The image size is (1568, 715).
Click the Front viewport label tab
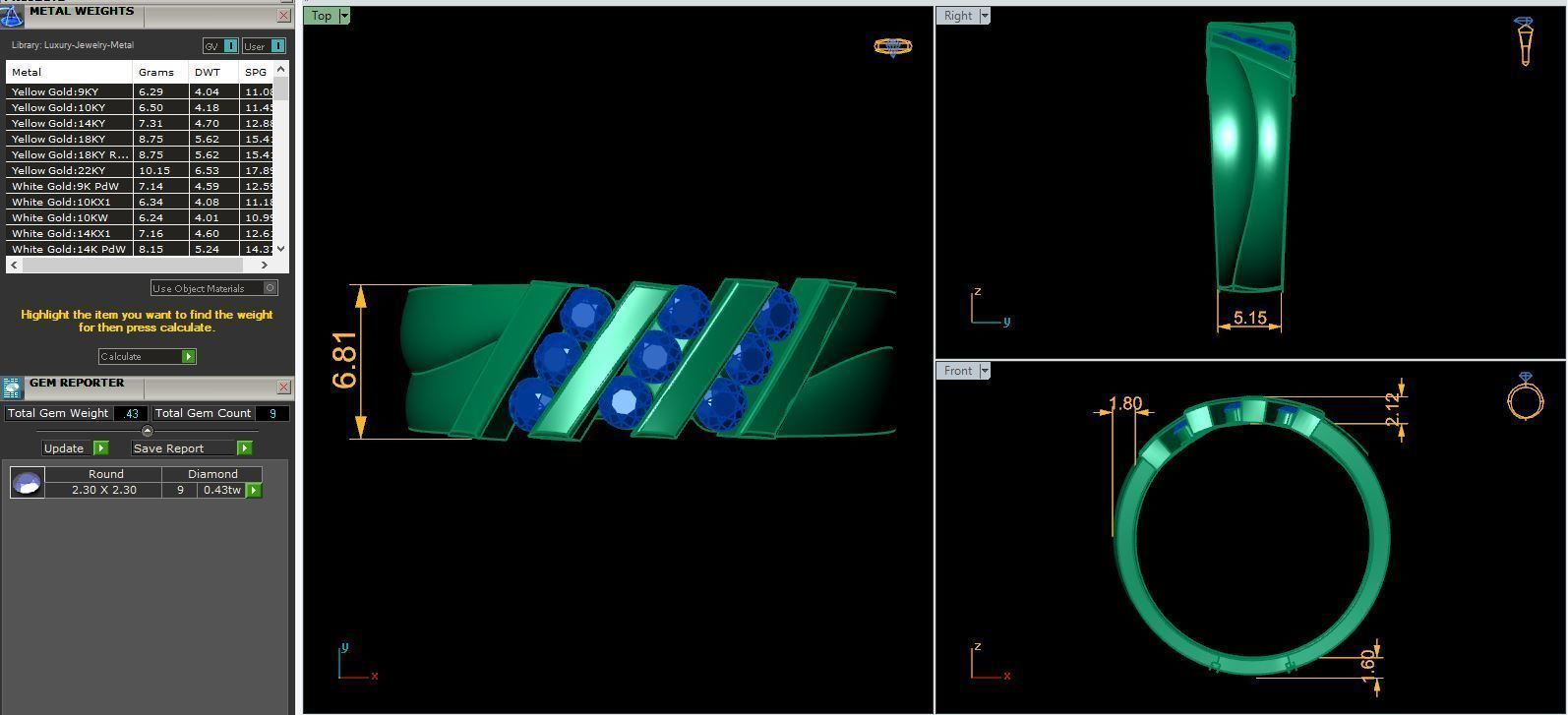[958, 371]
